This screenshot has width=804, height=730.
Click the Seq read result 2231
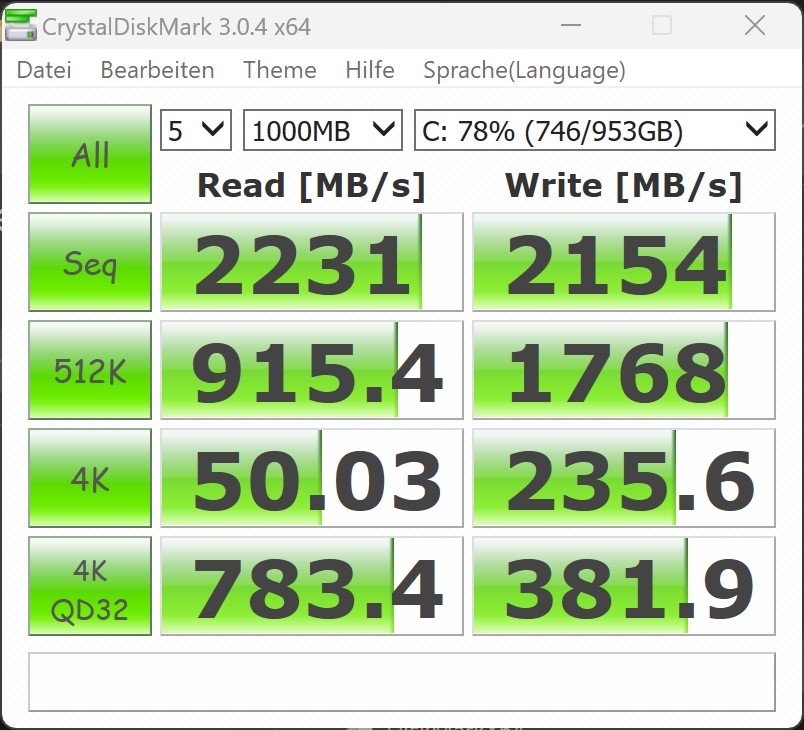(x=312, y=262)
